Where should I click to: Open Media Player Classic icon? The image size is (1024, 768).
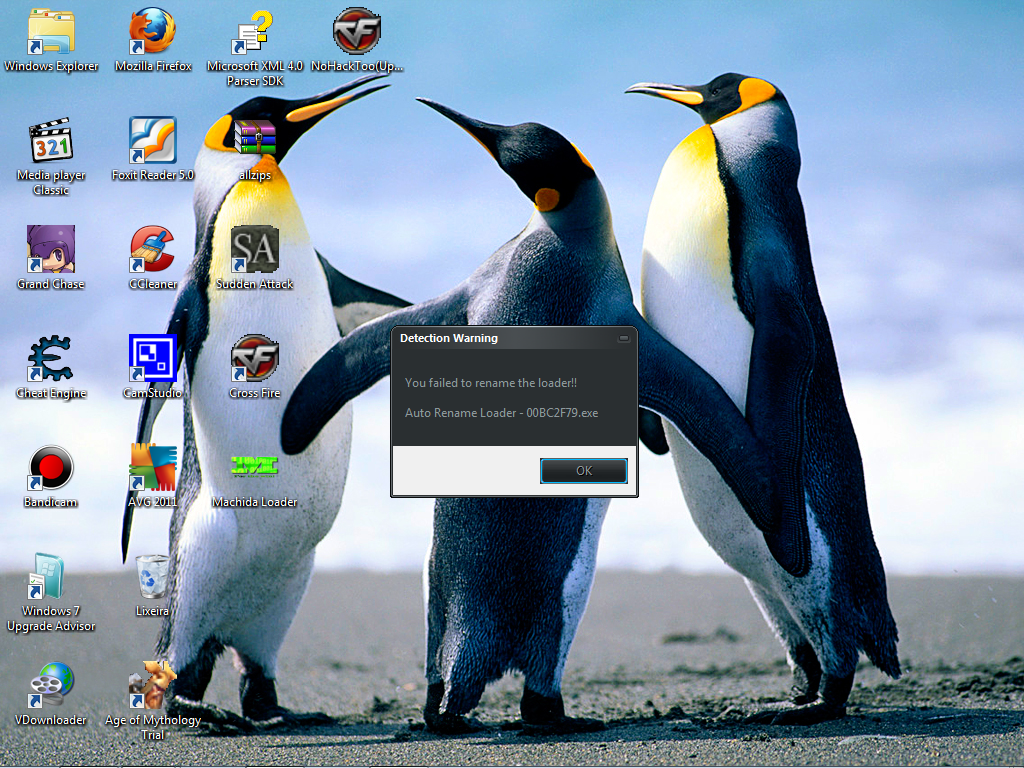point(51,141)
